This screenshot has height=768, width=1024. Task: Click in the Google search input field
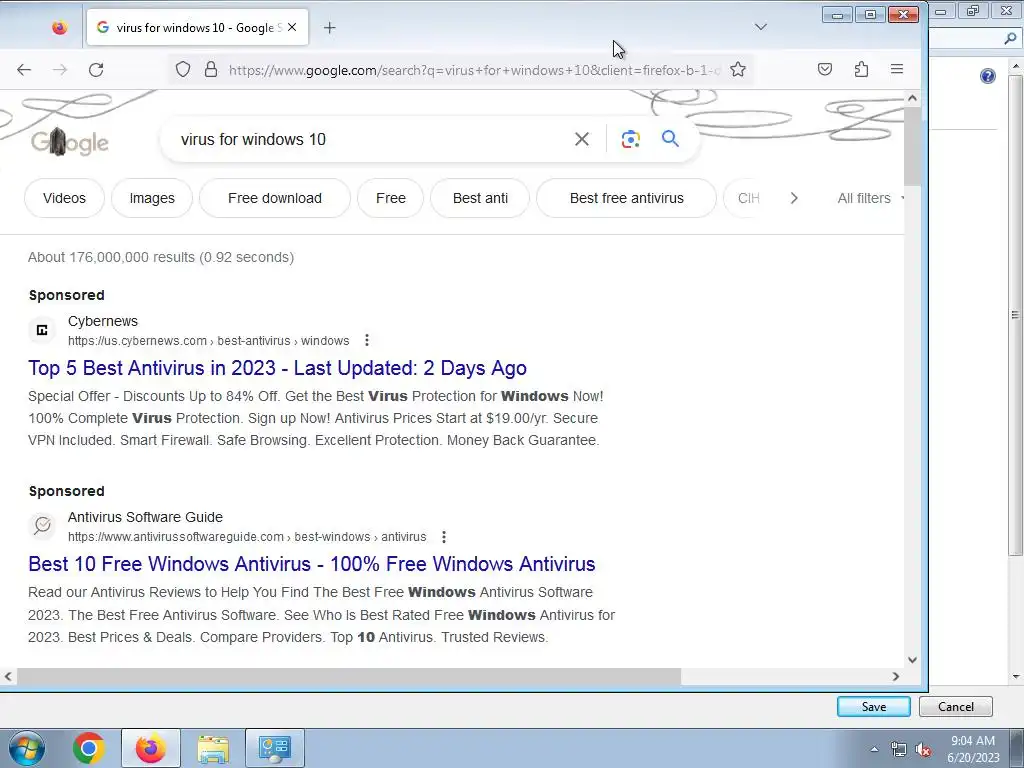(369, 139)
